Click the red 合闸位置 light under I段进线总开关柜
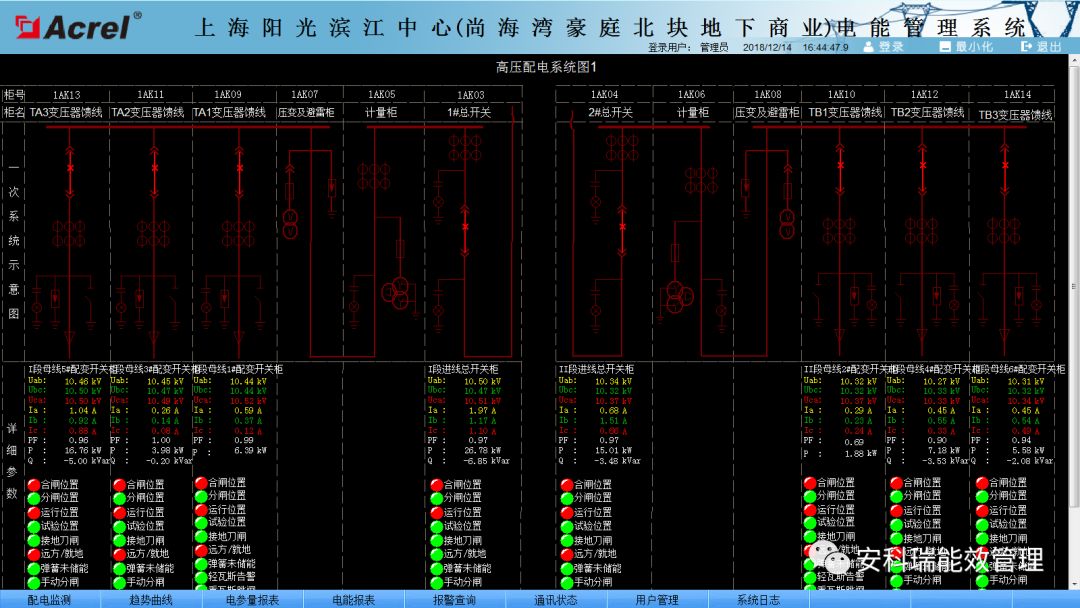 (x=437, y=485)
